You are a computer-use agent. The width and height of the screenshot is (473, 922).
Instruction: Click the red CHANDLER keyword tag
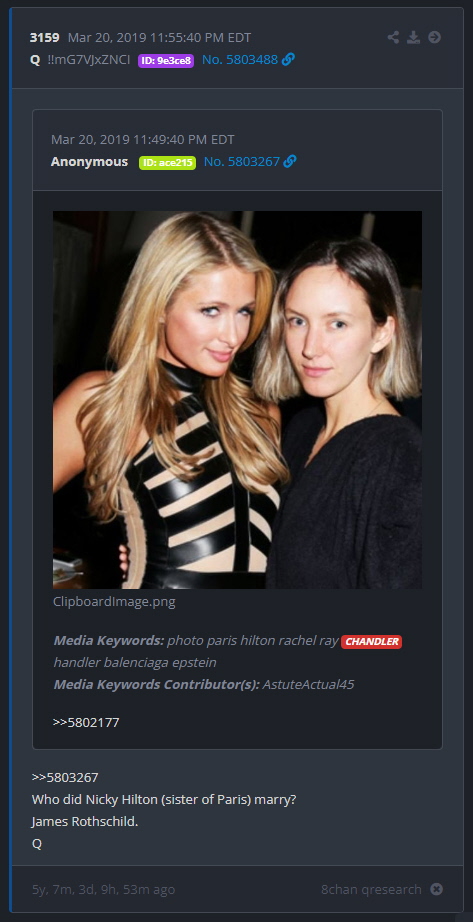coord(371,642)
